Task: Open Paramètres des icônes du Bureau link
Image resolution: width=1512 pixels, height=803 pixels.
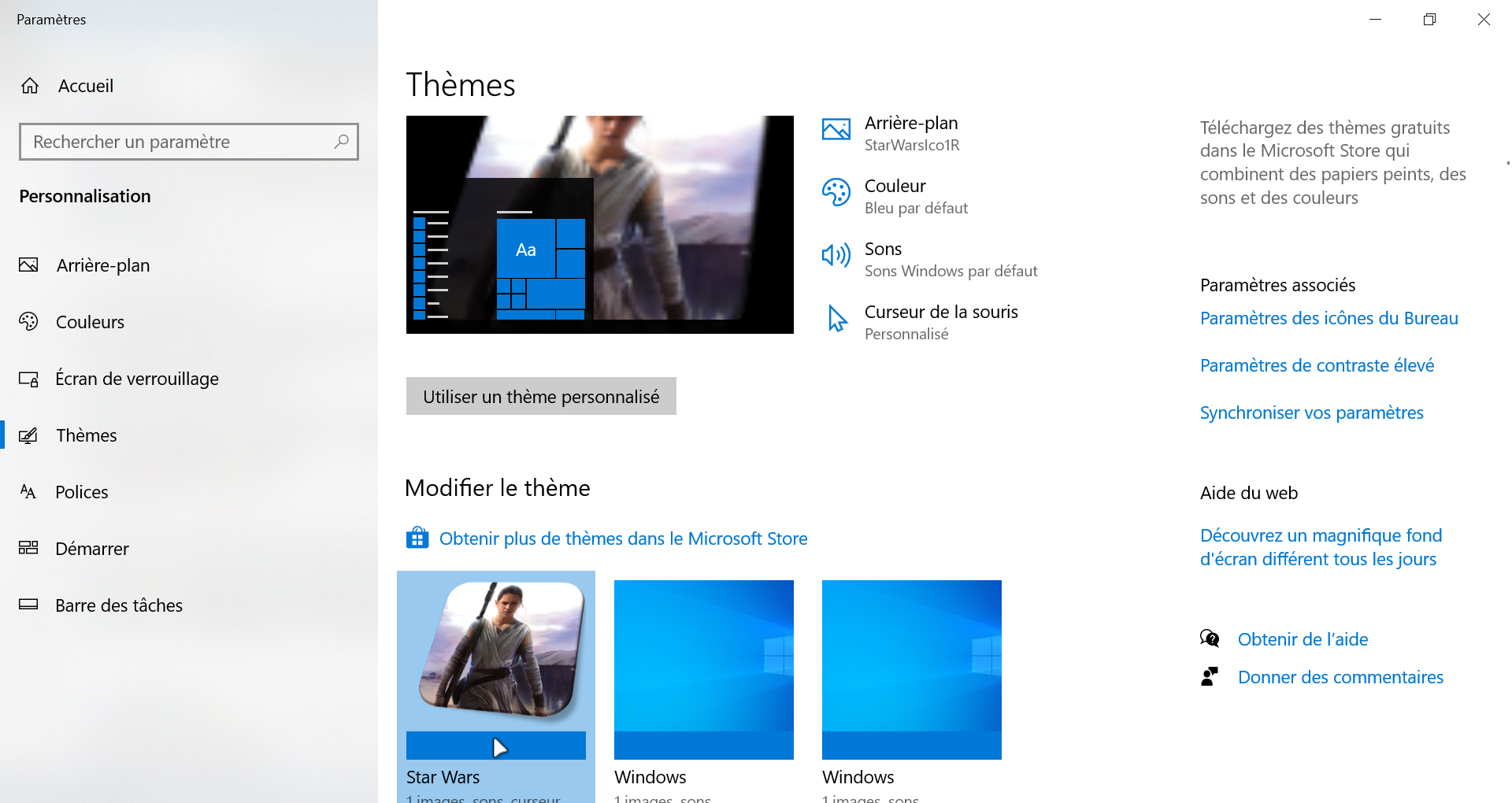Action: (x=1329, y=318)
